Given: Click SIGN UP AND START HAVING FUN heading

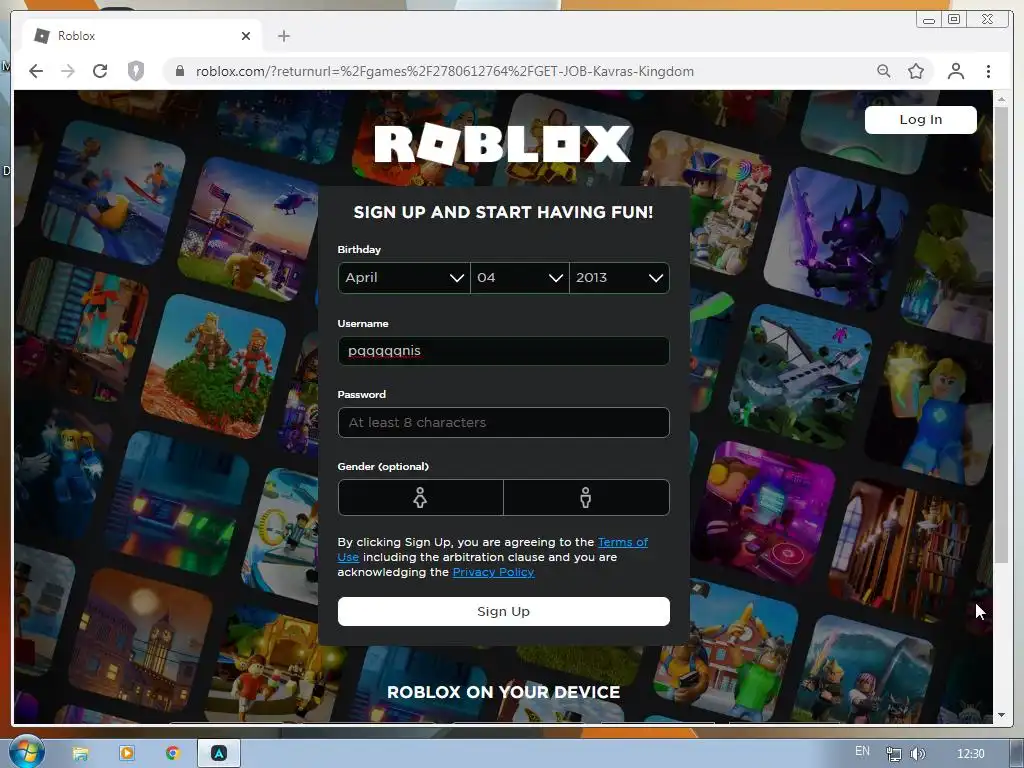Looking at the screenshot, I should 504,212.
